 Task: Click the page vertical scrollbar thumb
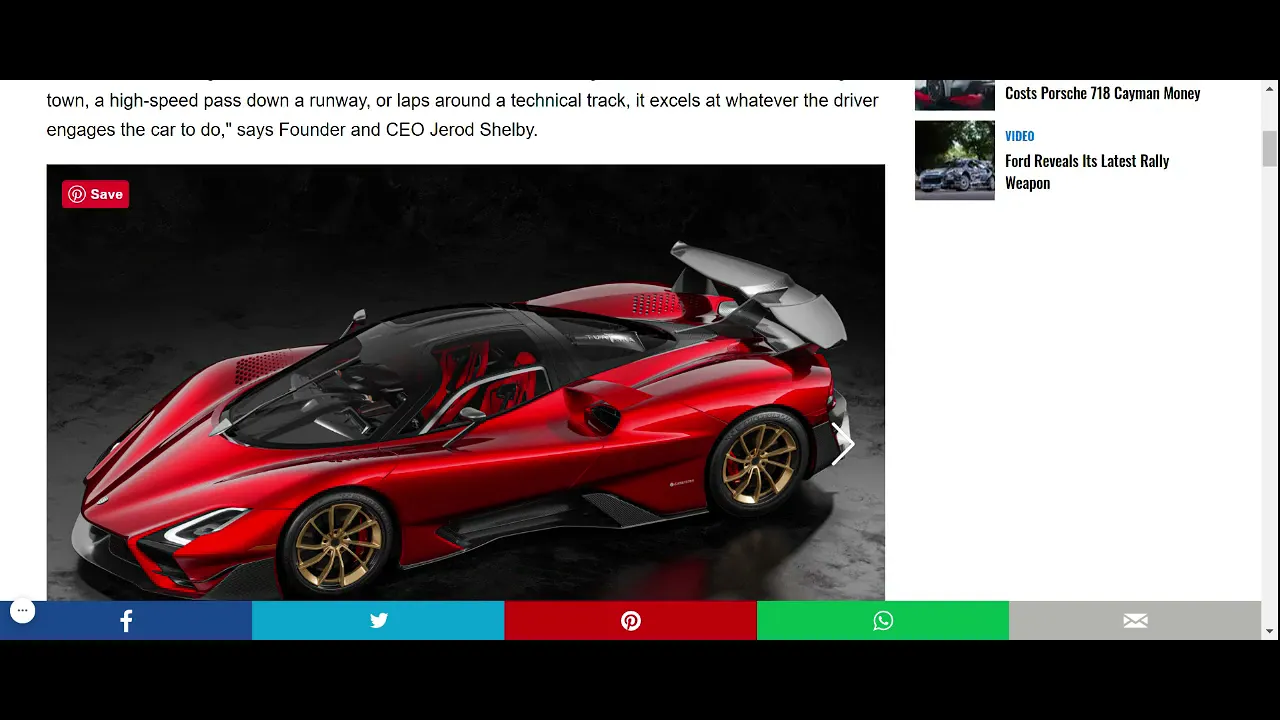click(x=1270, y=148)
